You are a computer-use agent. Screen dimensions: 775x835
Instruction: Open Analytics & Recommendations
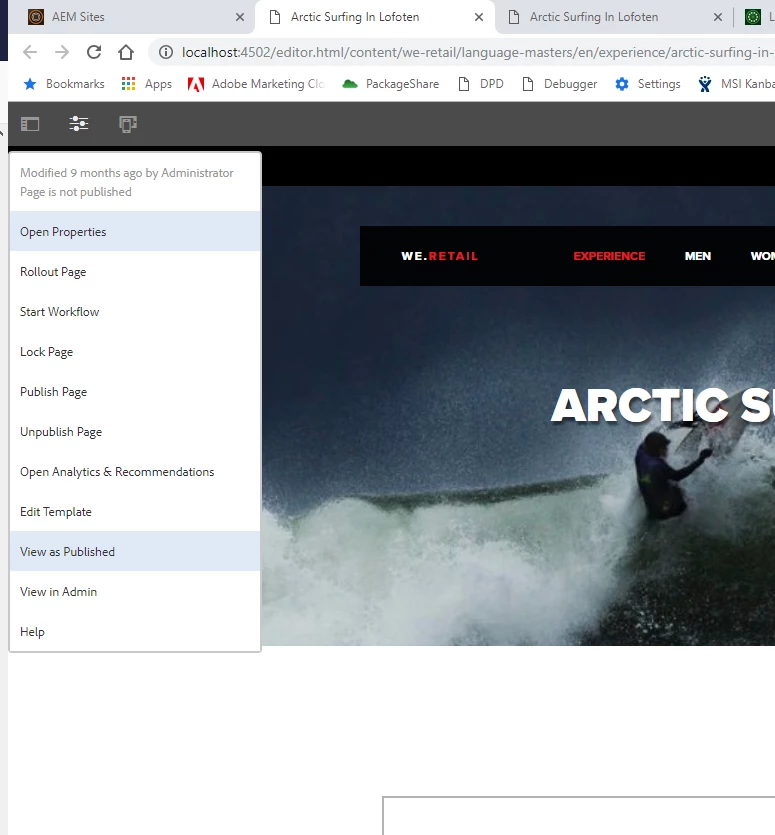click(135, 471)
